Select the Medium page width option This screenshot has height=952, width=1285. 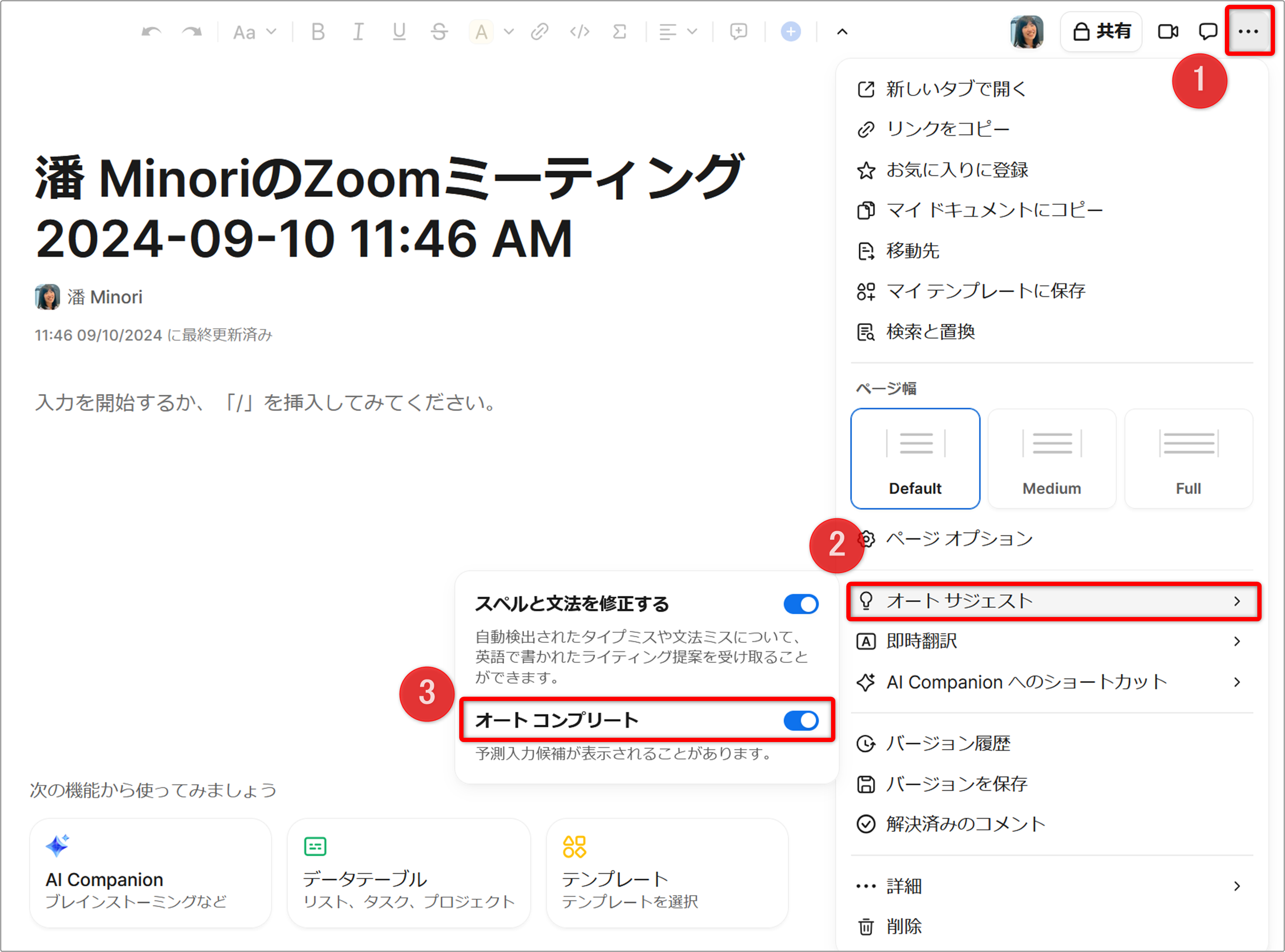point(1051,458)
